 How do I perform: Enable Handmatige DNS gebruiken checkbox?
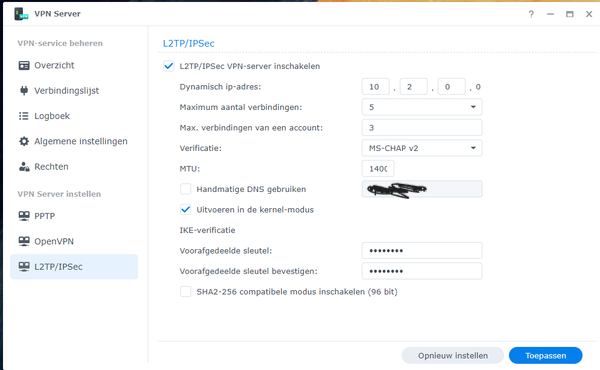tap(186, 189)
